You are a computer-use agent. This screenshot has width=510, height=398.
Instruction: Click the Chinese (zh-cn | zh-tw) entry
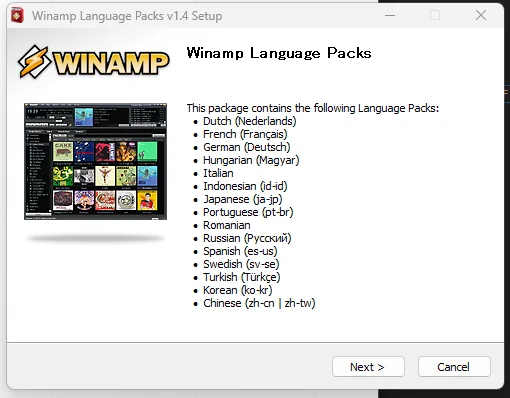pyautogui.click(x=259, y=303)
